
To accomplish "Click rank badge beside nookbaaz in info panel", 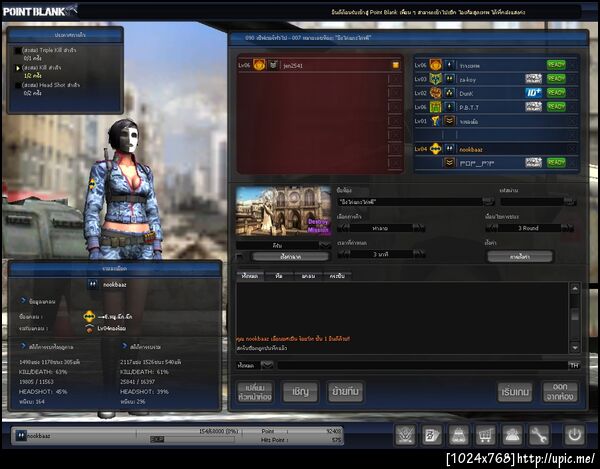I will (92, 284).
